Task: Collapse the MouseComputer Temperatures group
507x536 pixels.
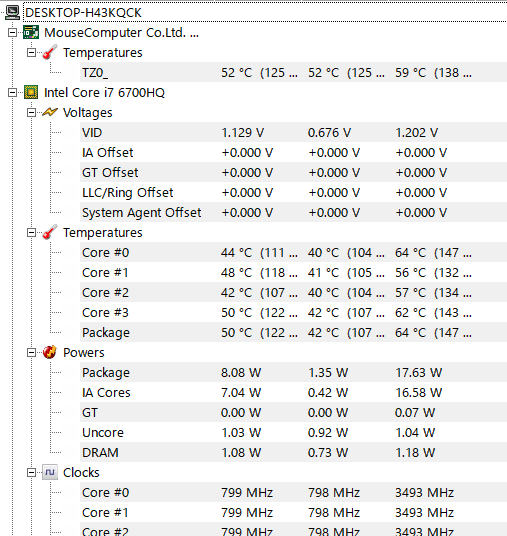Action: 31,53
